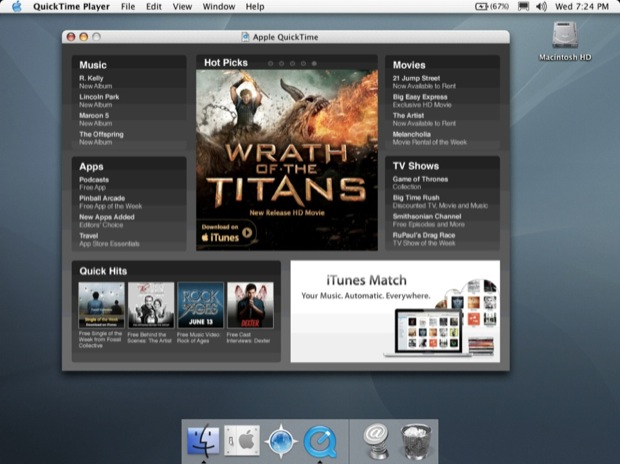Image resolution: width=620 pixels, height=464 pixels.
Task: Open The Offspring New Album link
Action: (101, 138)
